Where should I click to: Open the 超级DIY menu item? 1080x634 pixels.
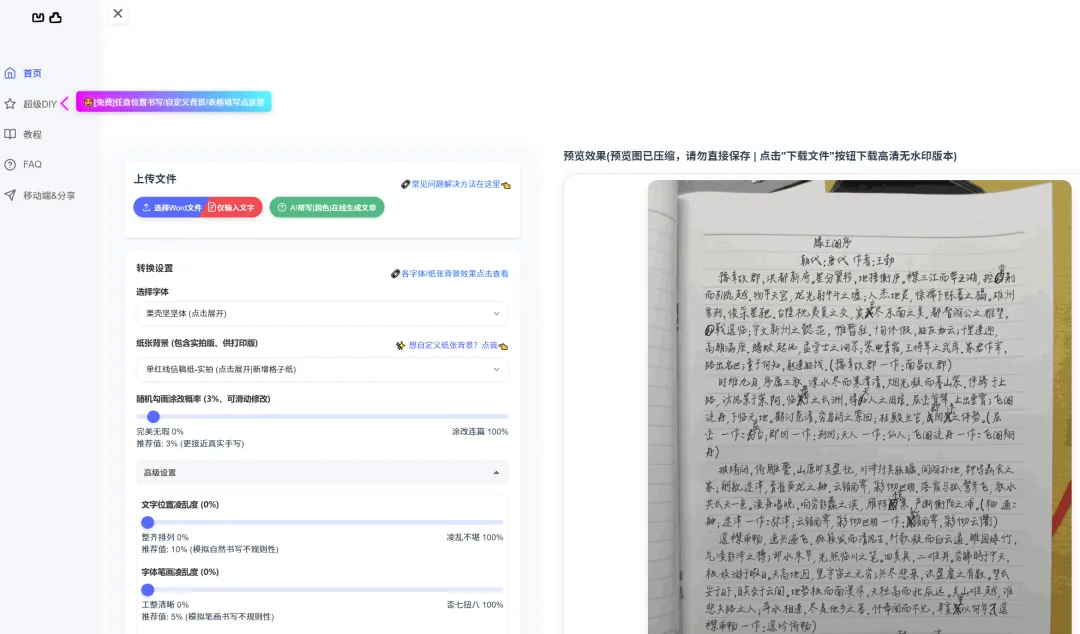coord(40,104)
